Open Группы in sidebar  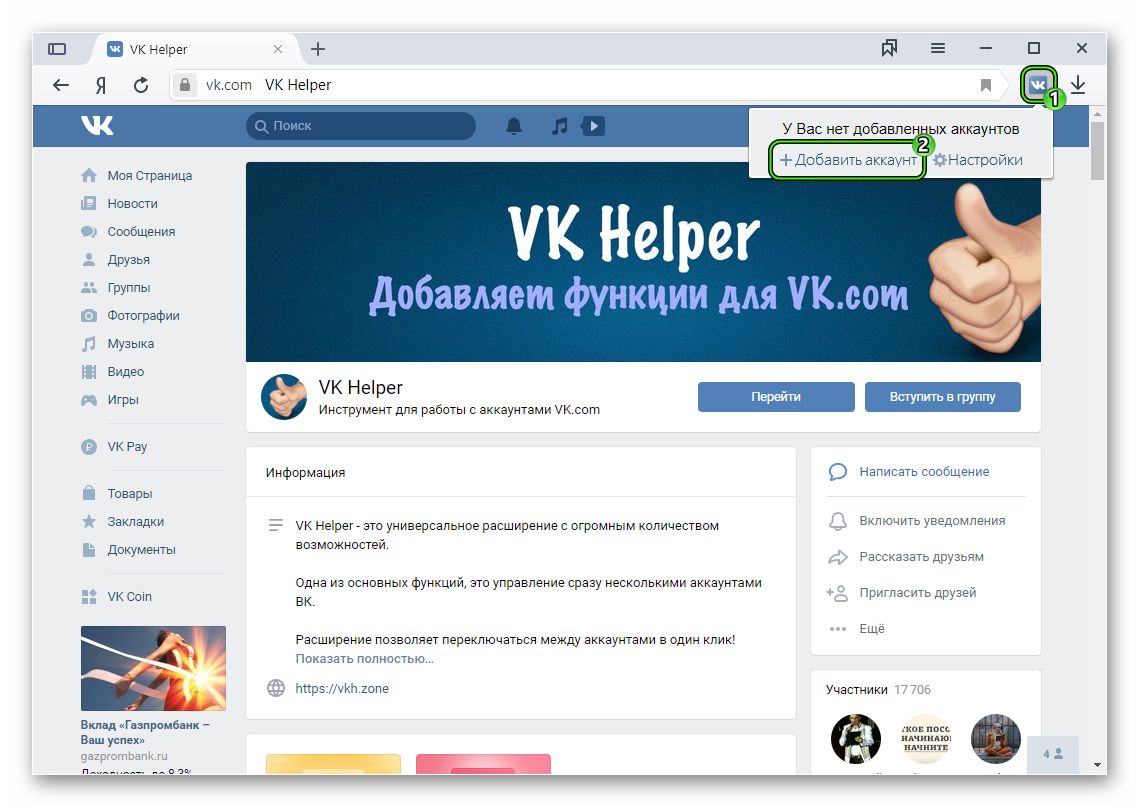pyautogui.click(x=115, y=288)
